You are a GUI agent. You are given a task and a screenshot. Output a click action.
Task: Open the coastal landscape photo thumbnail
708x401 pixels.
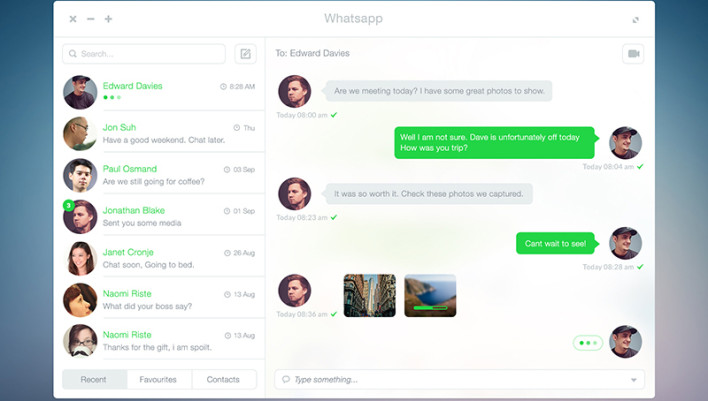[430, 295]
